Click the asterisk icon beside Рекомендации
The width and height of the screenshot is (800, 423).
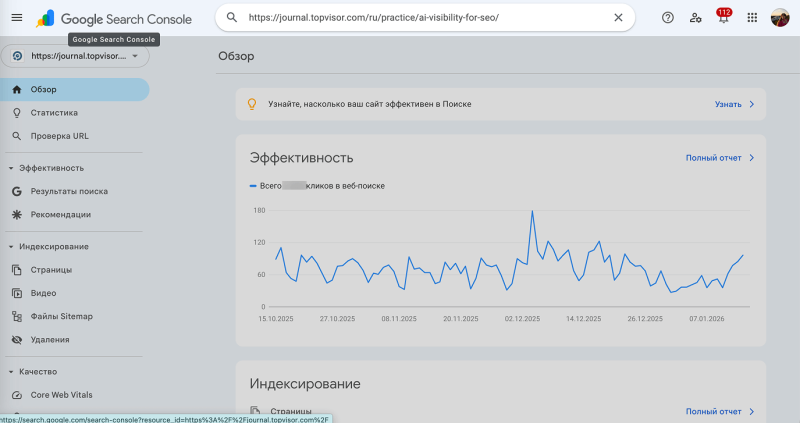click(17, 215)
